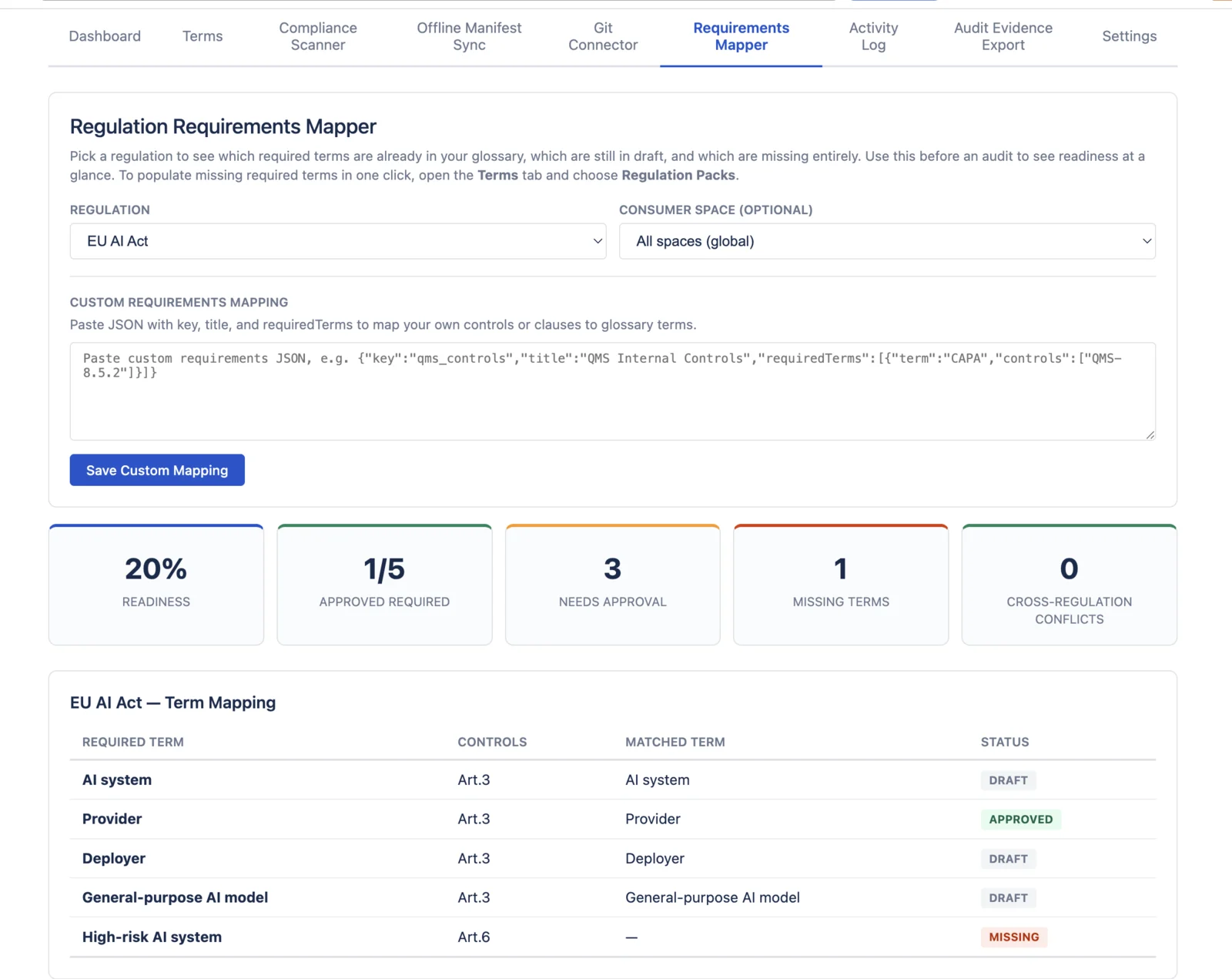Click DRAFT badge in Deployer row
Image resolution: width=1232 pixels, height=979 pixels.
1008,859
